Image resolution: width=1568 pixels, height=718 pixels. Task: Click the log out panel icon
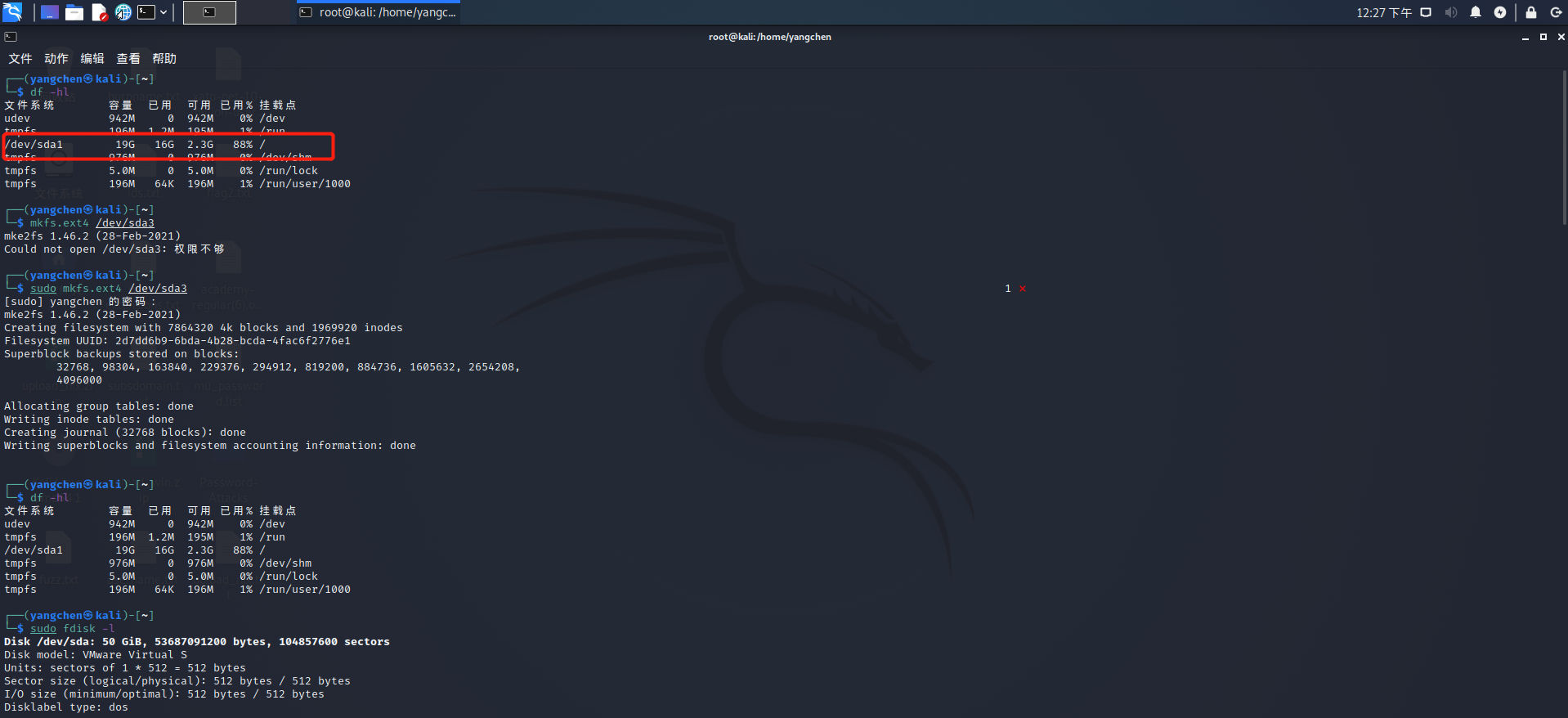pos(1556,12)
